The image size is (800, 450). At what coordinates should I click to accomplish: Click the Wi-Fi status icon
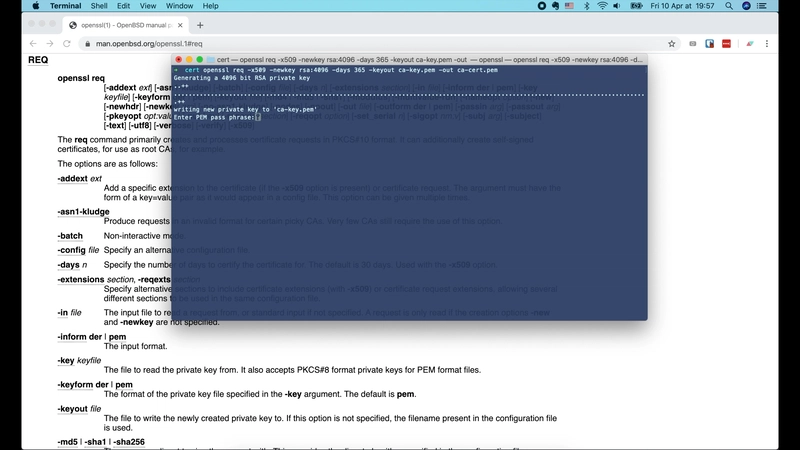[602, 6]
